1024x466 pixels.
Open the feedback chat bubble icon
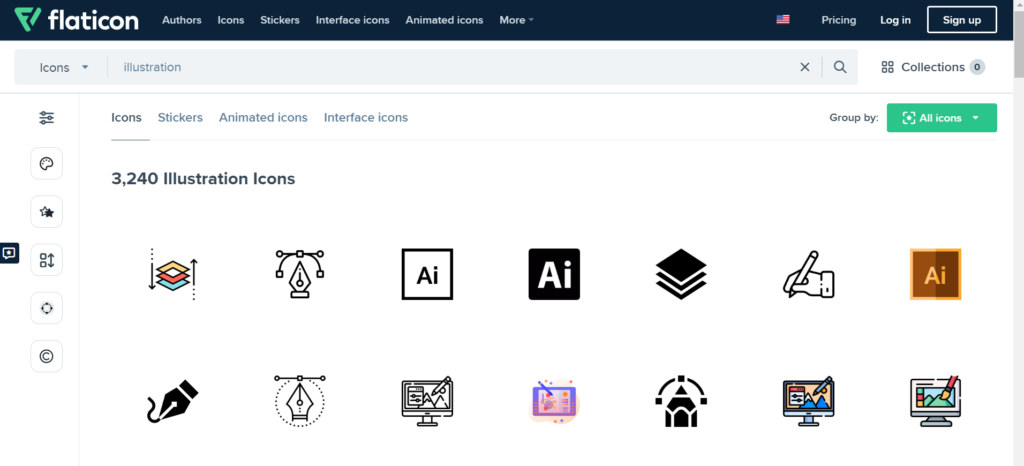[9, 253]
